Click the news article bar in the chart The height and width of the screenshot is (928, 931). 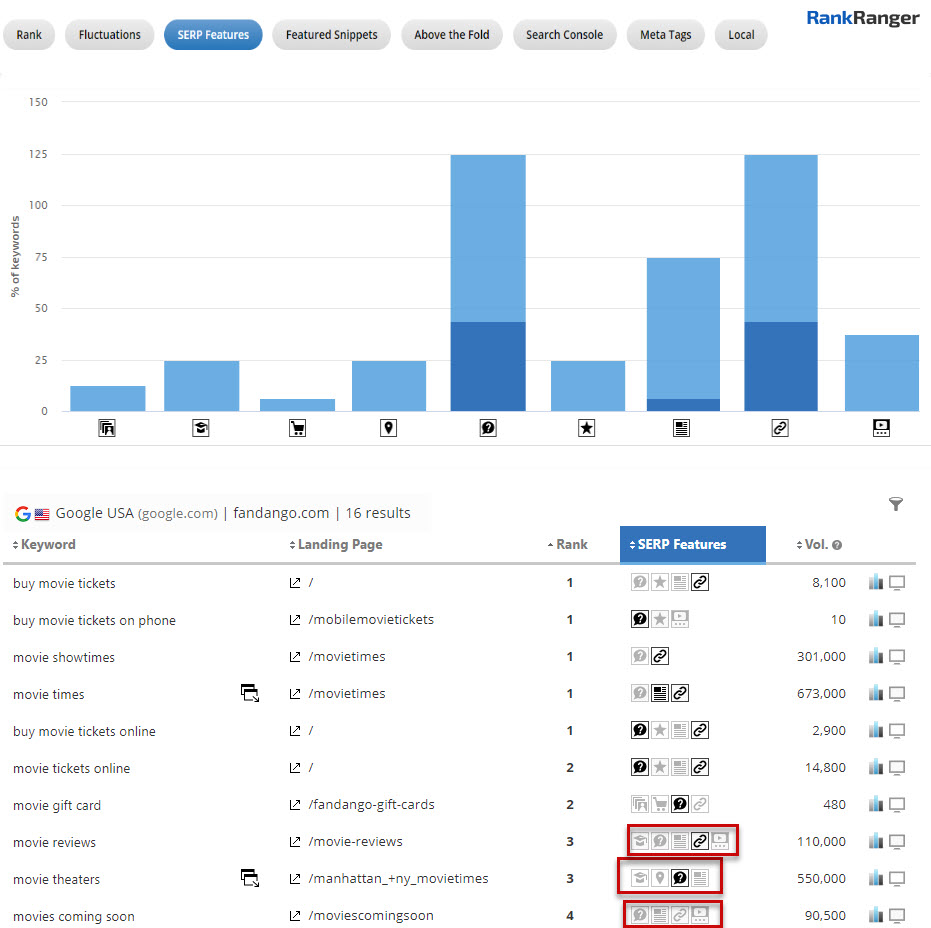[x=683, y=334]
